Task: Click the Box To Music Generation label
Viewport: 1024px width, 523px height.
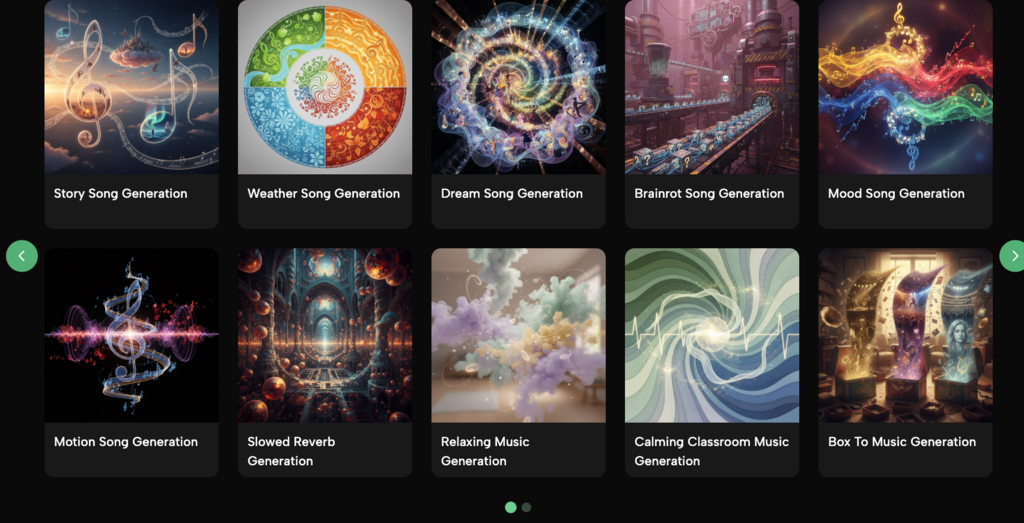Action: click(x=902, y=441)
